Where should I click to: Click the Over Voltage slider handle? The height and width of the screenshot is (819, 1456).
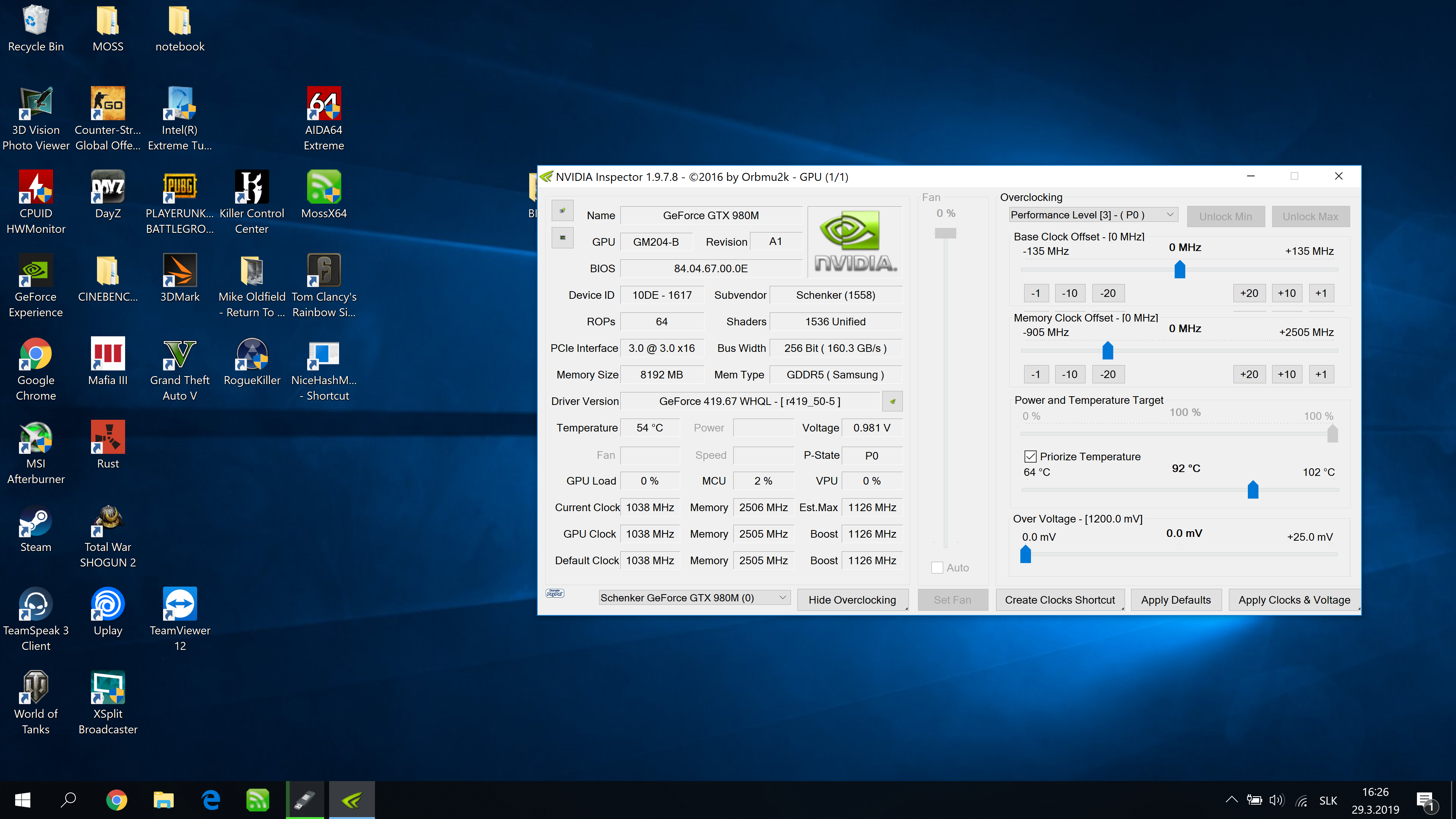[x=1025, y=554]
